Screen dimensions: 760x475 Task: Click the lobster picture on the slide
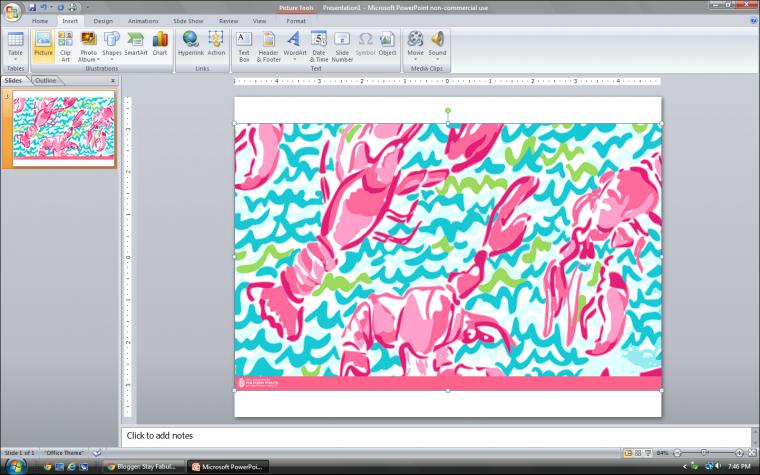pyautogui.click(x=448, y=256)
